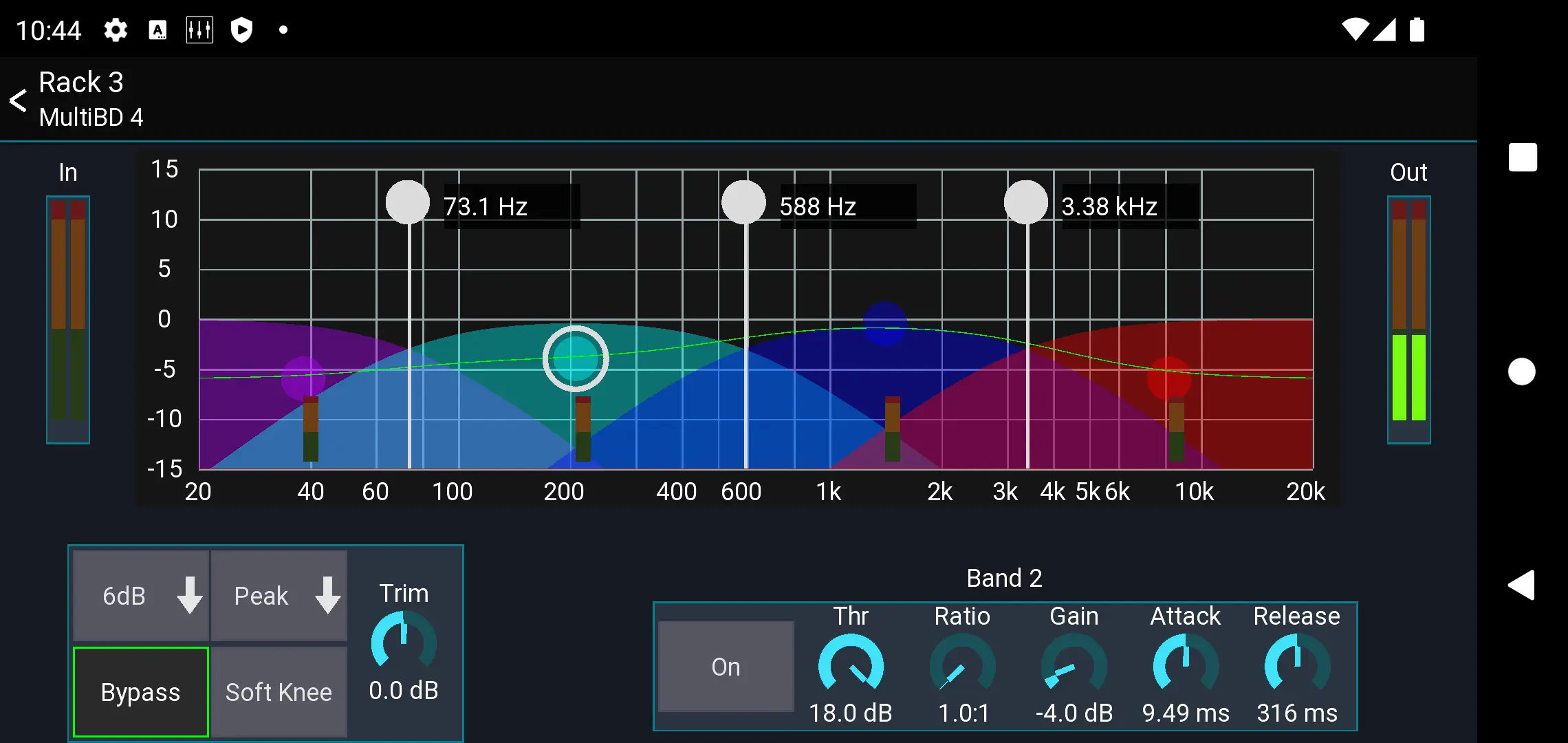Viewport: 1568px width, 743px height.
Task: Tap the Play Protect shield status icon
Action: point(241,29)
